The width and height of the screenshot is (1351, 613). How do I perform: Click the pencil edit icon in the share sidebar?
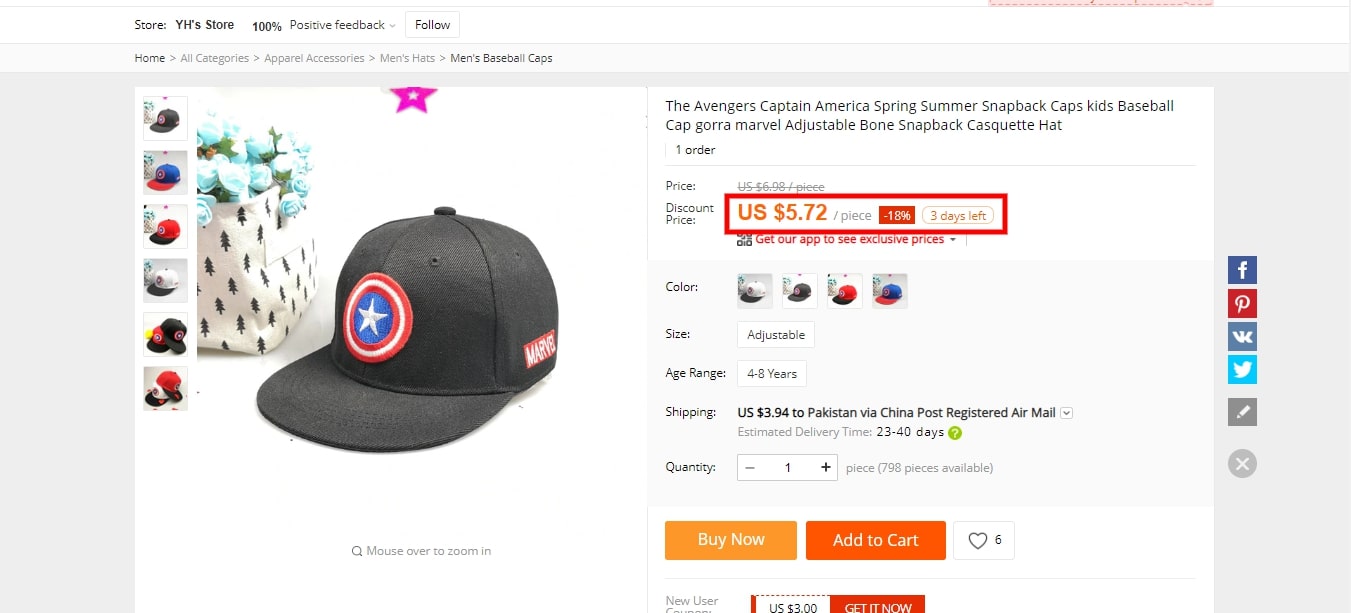tap(1242, 412)
